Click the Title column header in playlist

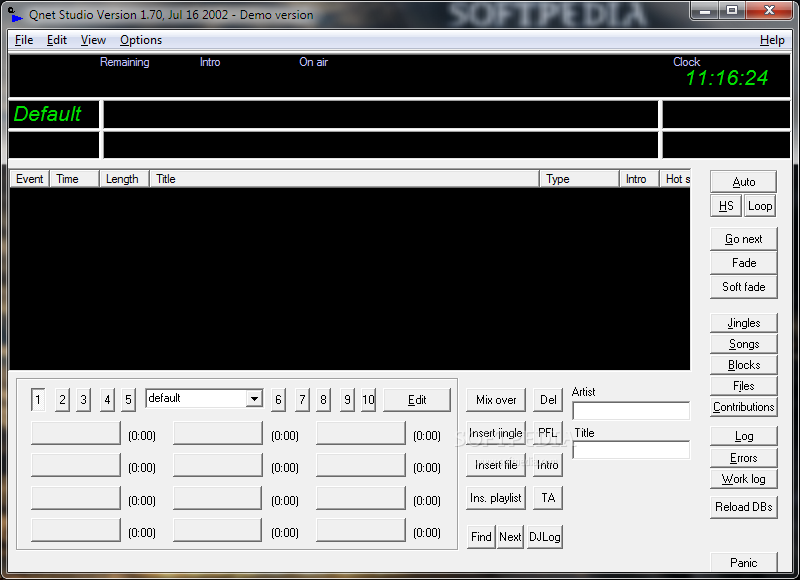[344, 179]
